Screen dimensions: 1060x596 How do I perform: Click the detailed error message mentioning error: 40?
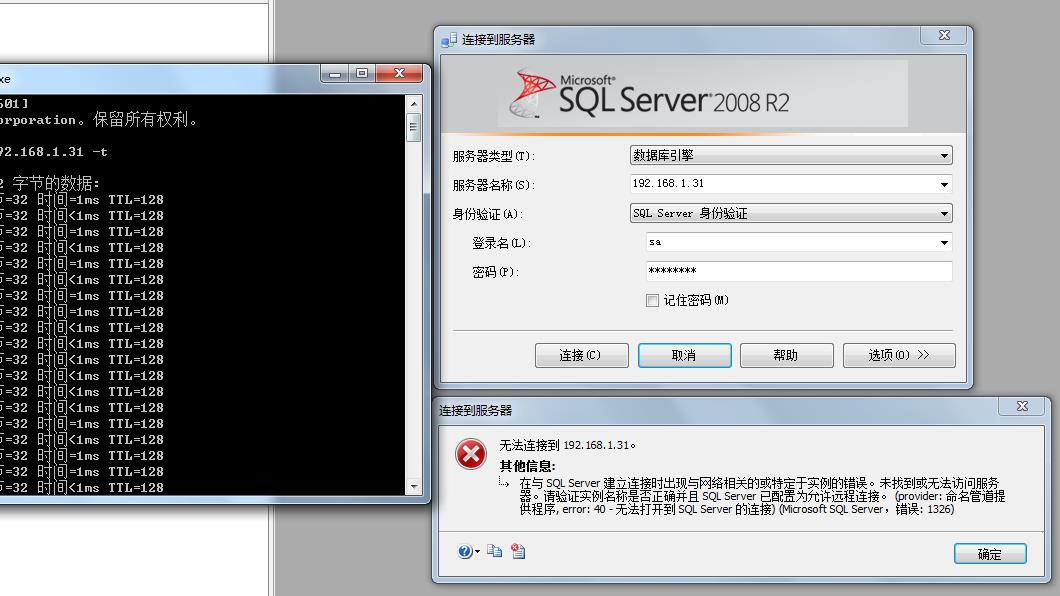click(x=762, y=496)
